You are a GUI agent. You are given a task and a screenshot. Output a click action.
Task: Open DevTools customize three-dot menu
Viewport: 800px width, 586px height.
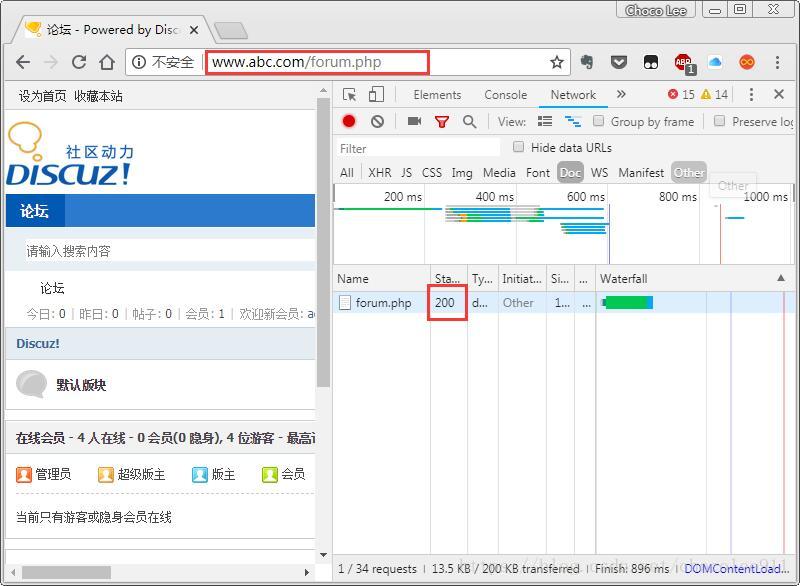coord(751,94)
